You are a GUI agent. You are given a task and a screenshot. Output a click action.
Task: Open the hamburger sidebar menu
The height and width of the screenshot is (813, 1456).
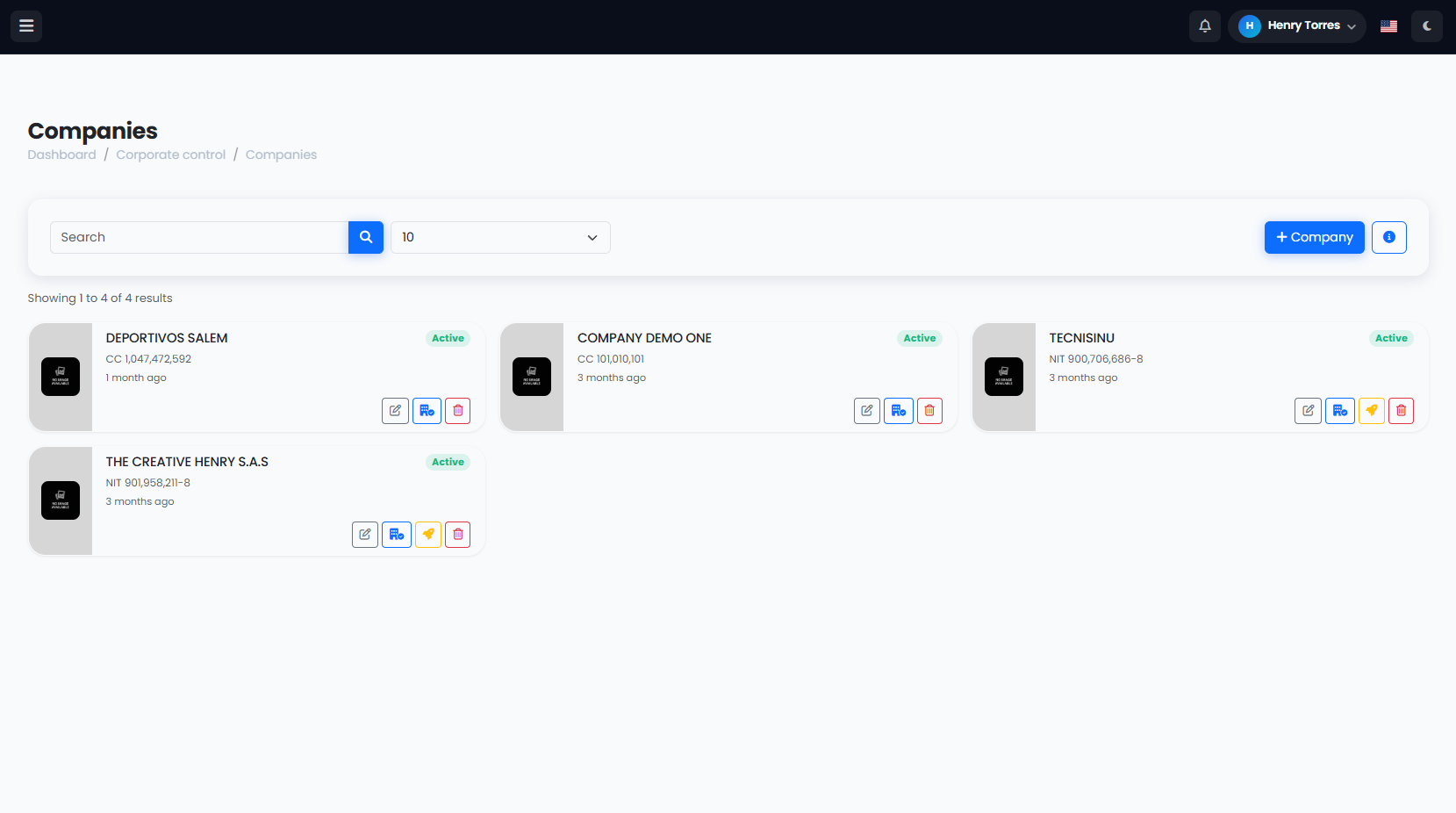[26, 26]
